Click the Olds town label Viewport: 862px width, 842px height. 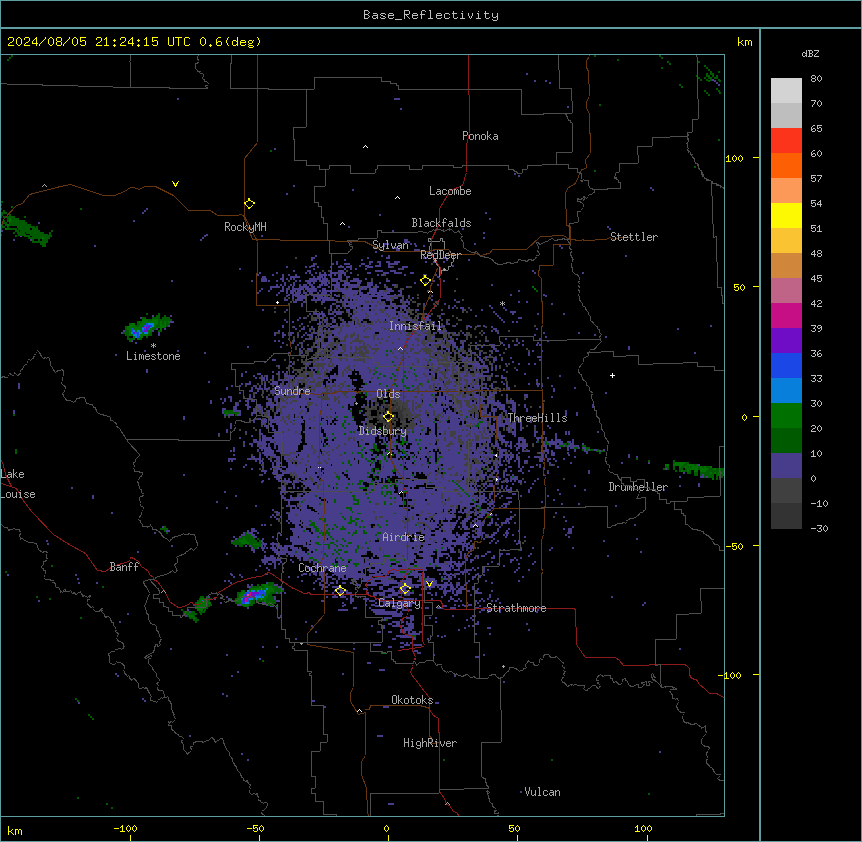pos(388,394)
